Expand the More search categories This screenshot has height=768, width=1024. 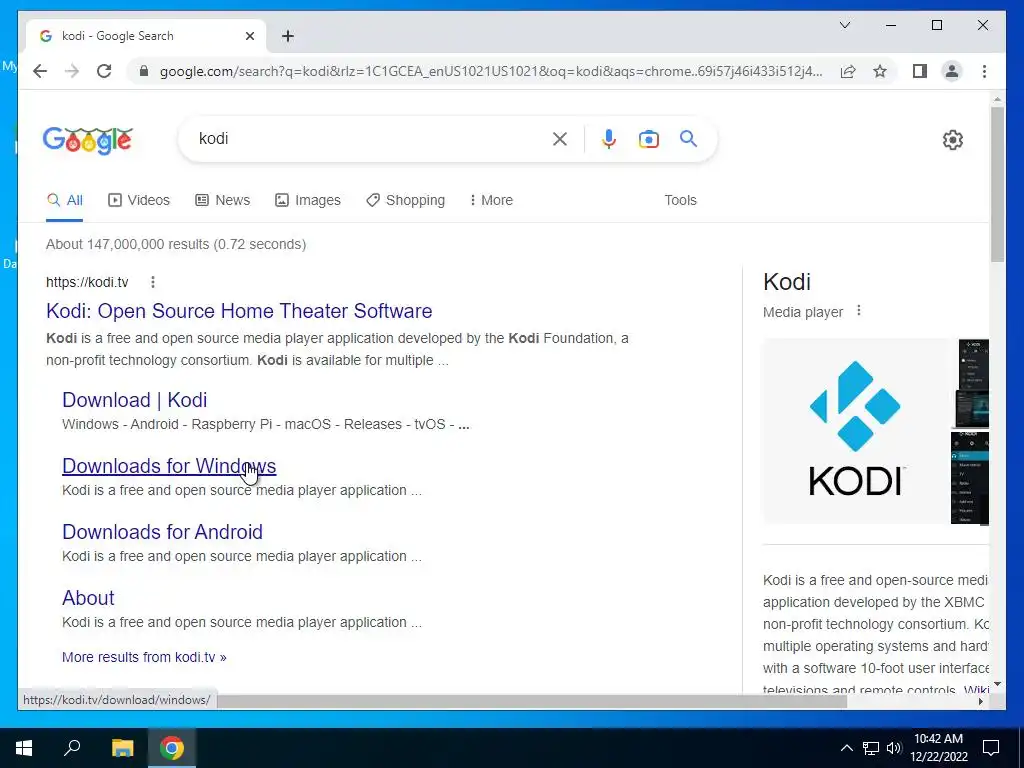(x=491, y=200)
